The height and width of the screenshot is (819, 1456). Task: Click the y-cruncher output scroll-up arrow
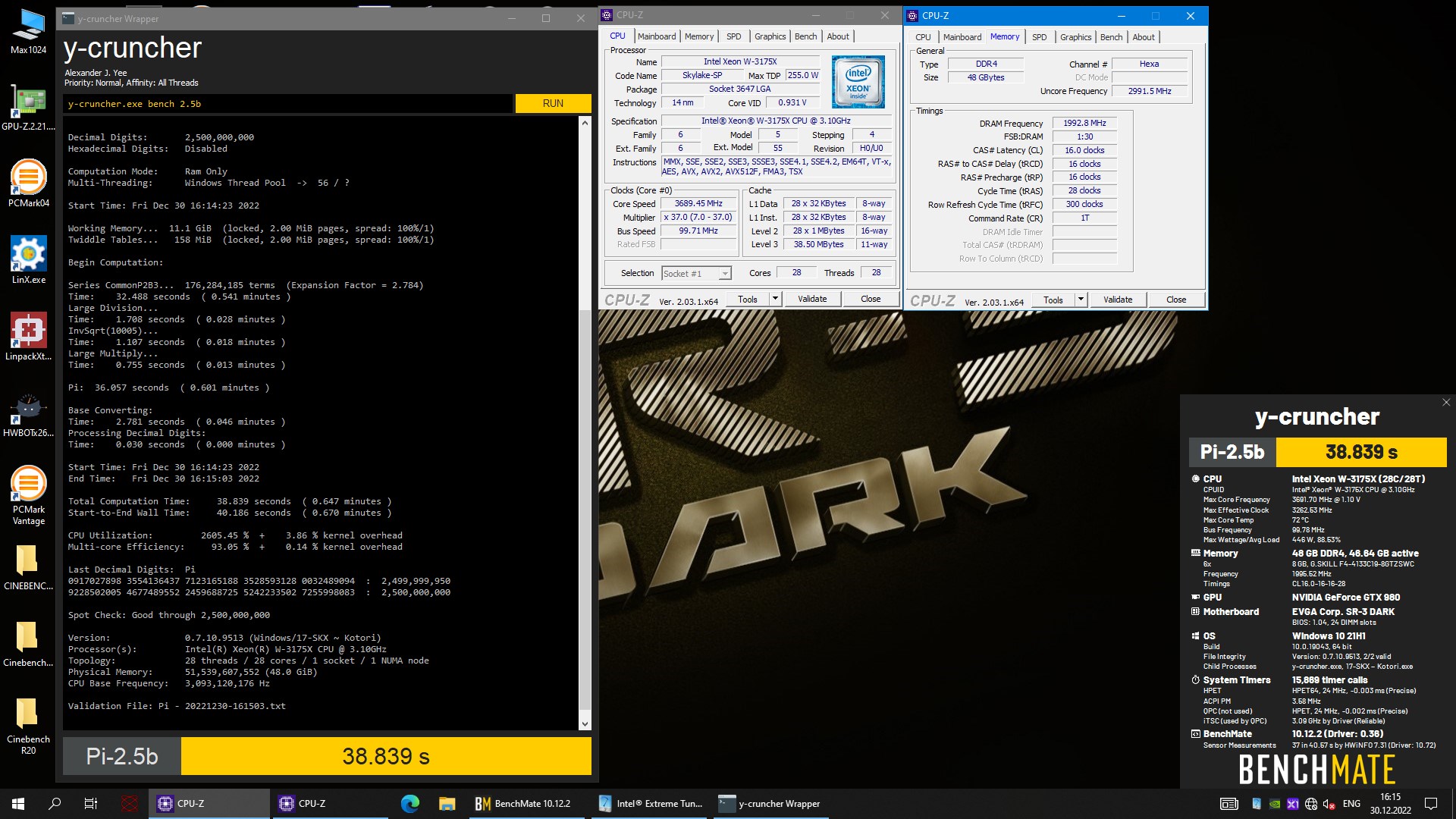tap(585, 123)
